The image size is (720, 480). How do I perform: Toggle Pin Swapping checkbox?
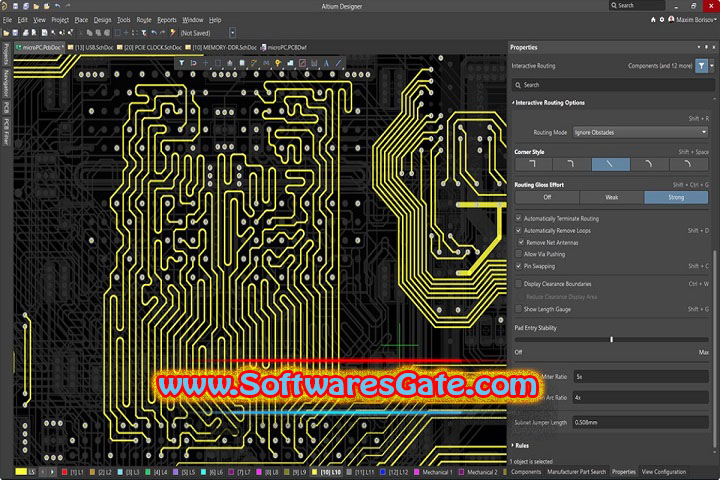[518, 266]
